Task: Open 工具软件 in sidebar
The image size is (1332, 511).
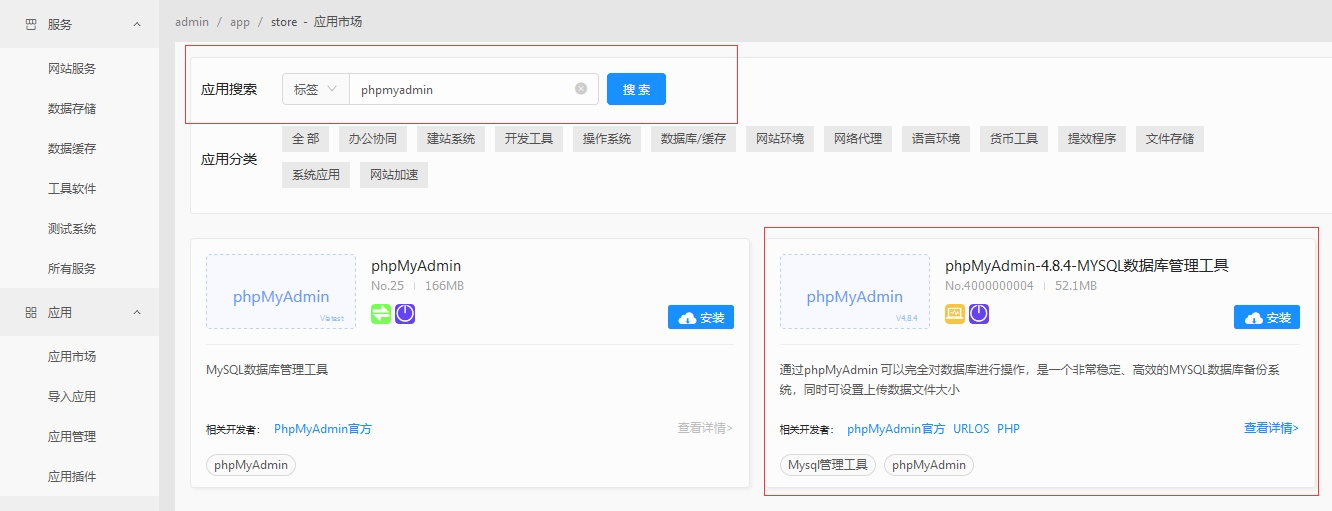Action: coord(72,189)
